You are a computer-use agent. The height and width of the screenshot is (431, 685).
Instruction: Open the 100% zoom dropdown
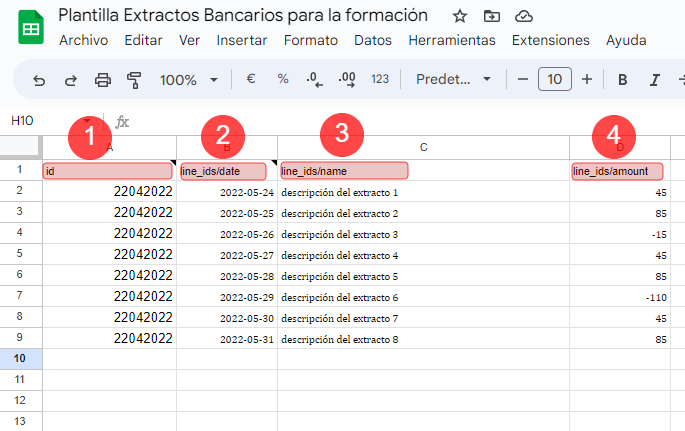coord(190,80)
